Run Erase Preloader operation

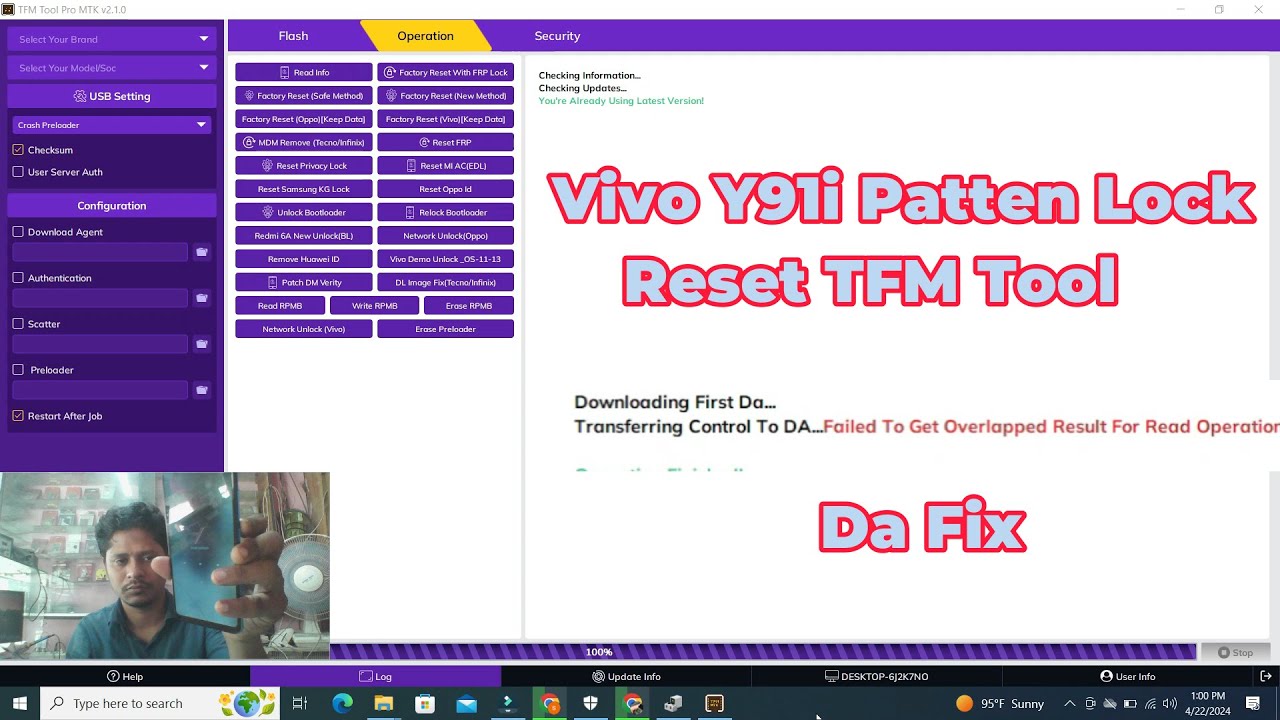(445, 328)
